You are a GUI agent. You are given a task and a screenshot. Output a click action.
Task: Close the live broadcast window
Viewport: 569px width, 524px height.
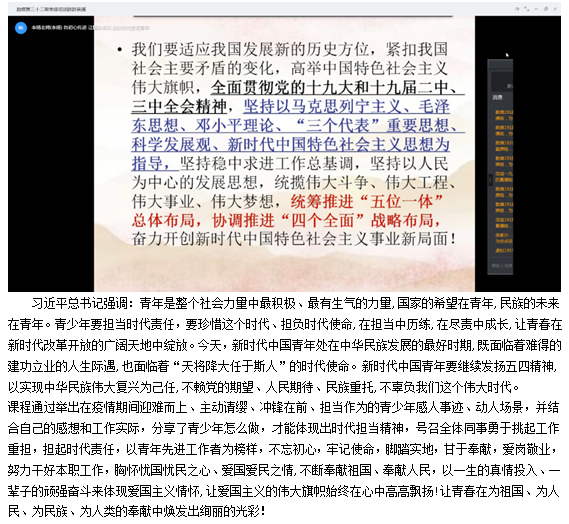tap(555, 9)
